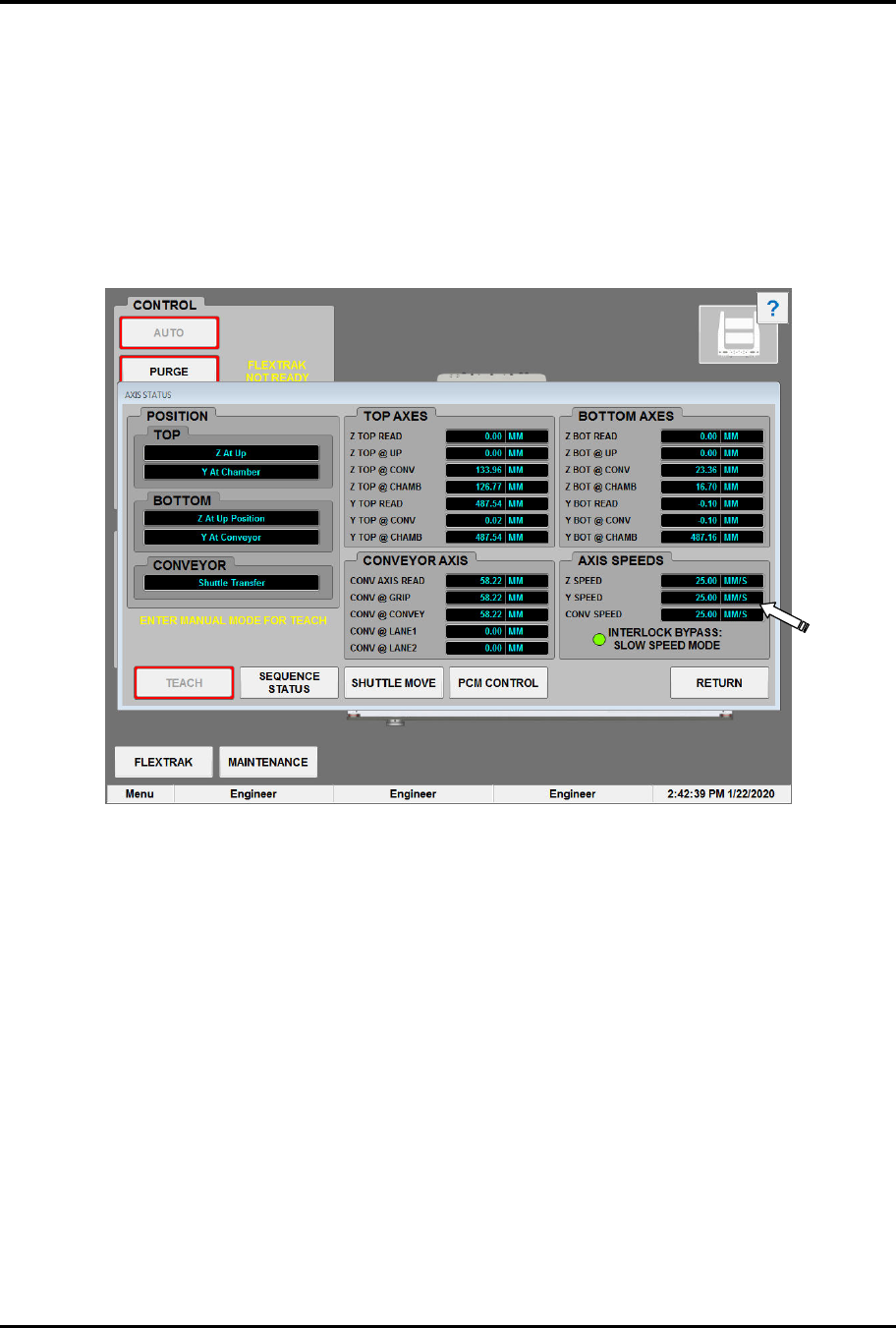Screen dimensions: 896x1328
Task: Select the CONV SPEED value field
Action: [712, 614]
